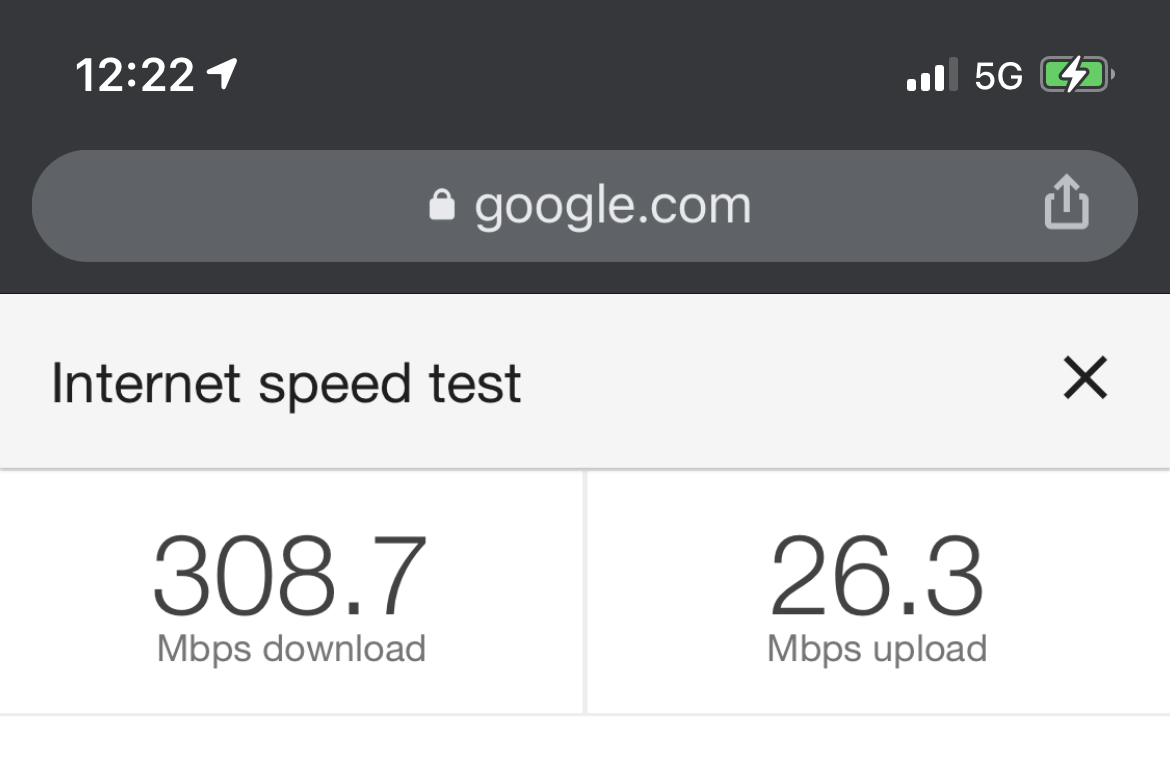1170x759 pixels.
Task: Tap the 5G network indicator
Action: pos(998,76)
